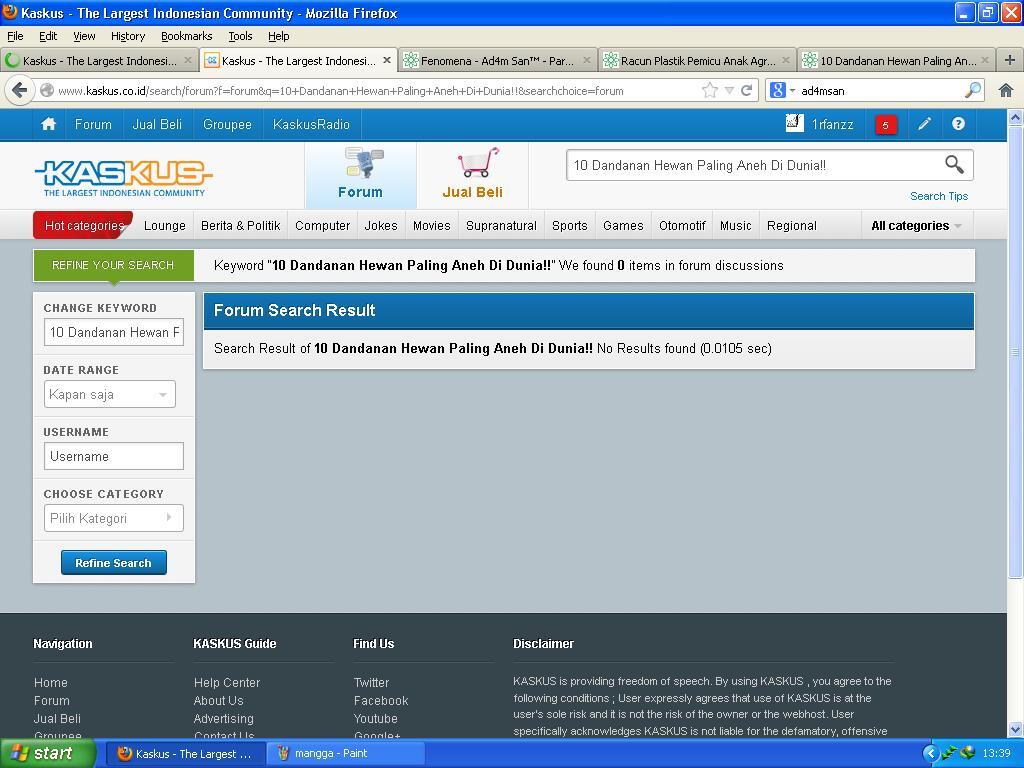Click the Google search magnifier in browser search bar

coord(972,90)
